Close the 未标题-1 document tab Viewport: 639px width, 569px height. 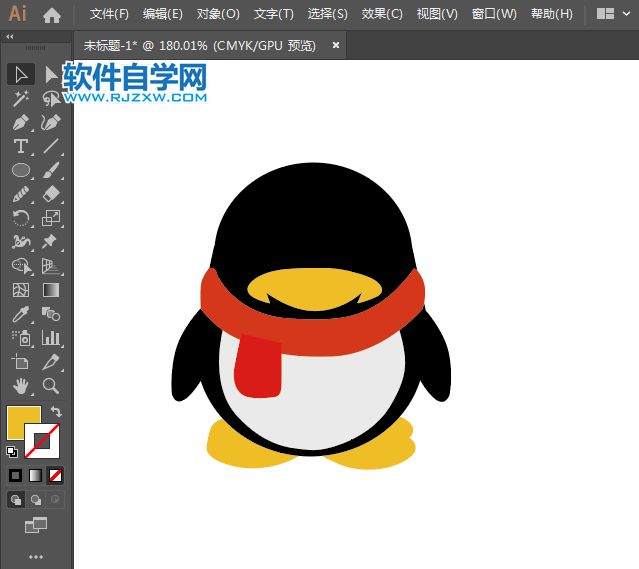tap(336, 45)
